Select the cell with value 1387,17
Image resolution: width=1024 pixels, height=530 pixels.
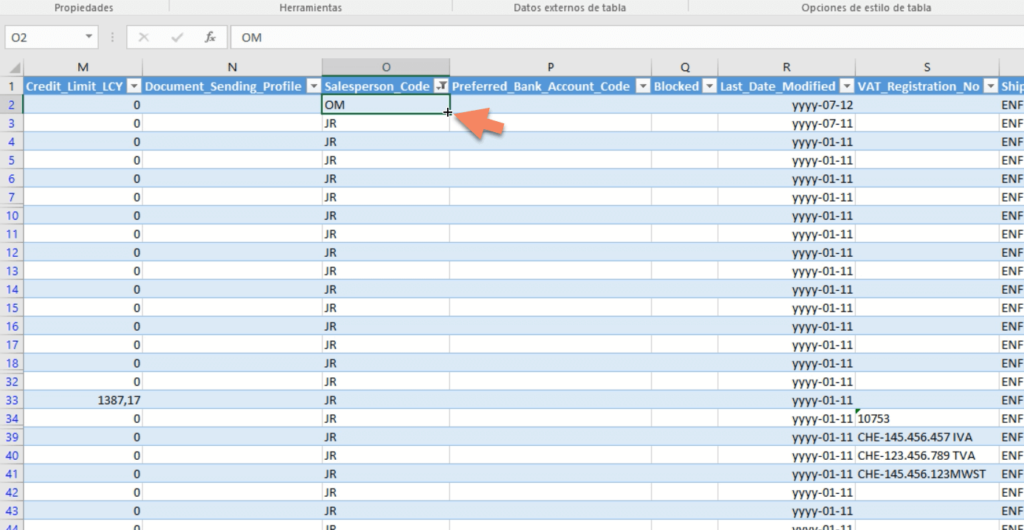tap(83, 399)
